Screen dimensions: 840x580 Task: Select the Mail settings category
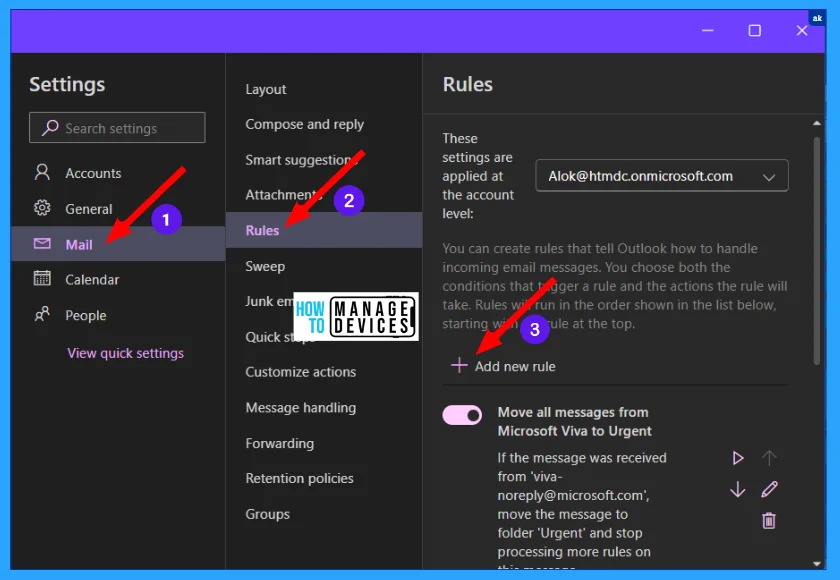118,244
